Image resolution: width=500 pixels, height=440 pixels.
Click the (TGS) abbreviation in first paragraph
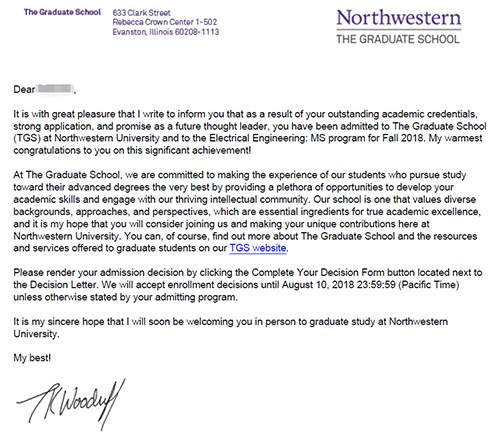tap(27, 138)
